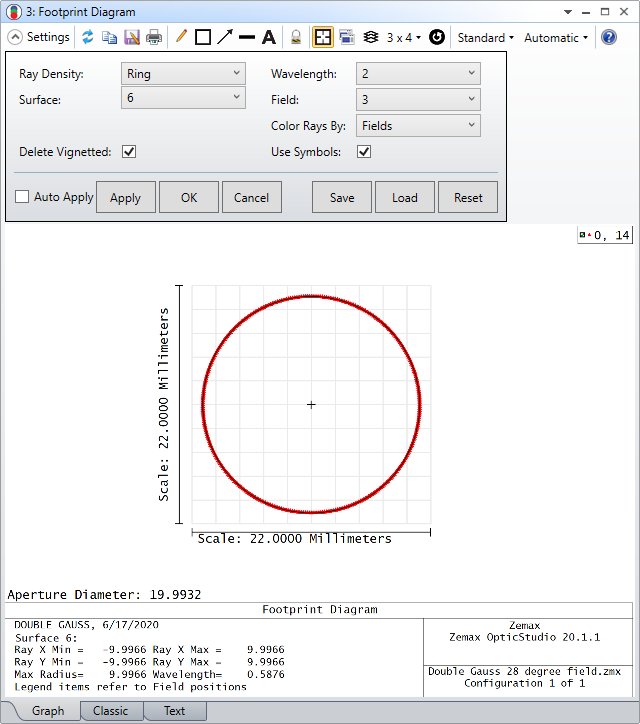Viewport: 640px width, 724px height.
Task: Switch to the Classic tab
Action: [x=110, y=711]
